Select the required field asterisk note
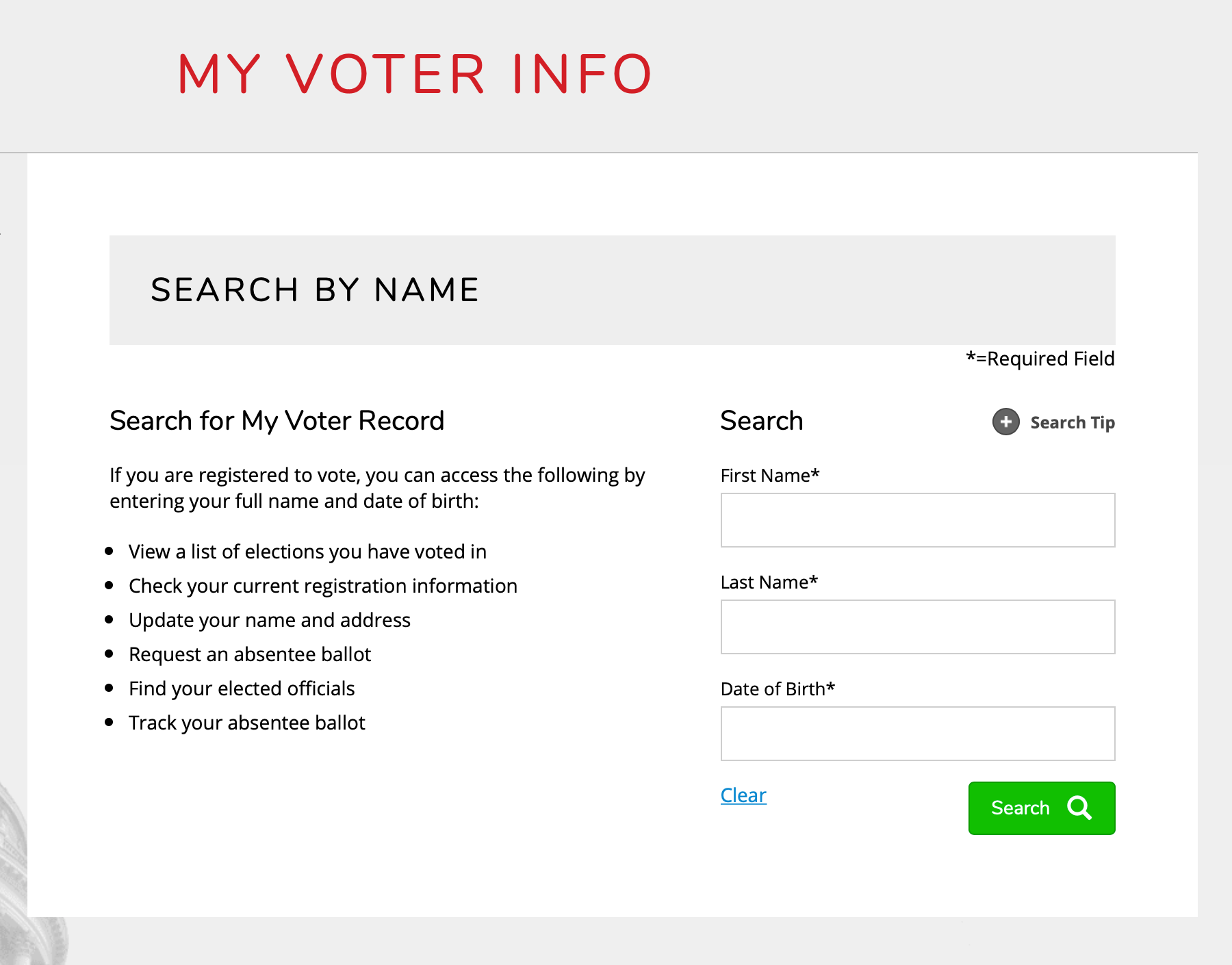 click(1040, 358)
